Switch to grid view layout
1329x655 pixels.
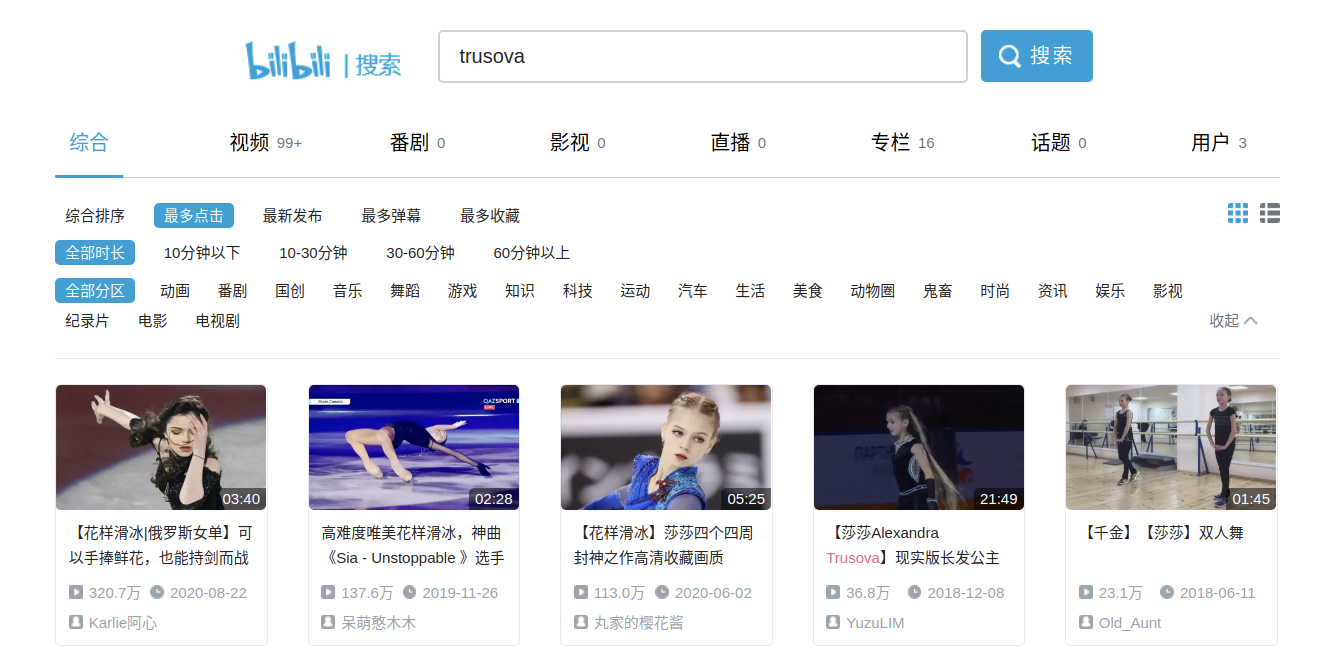point(1238,213)
